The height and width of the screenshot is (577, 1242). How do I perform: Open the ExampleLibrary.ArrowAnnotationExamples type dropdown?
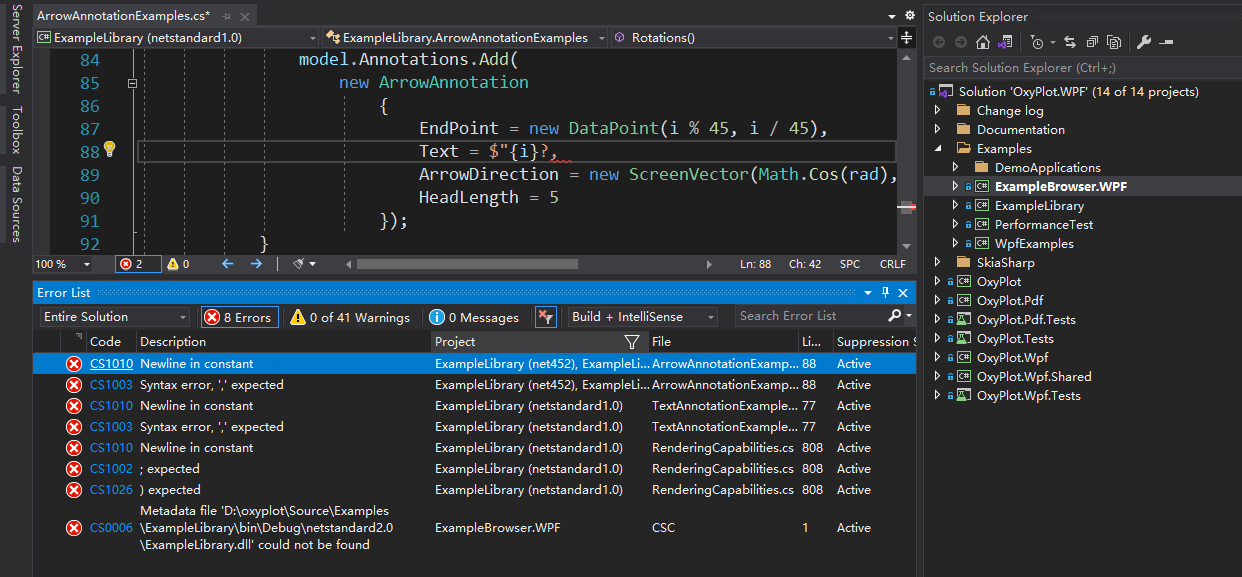coord(465,37)
